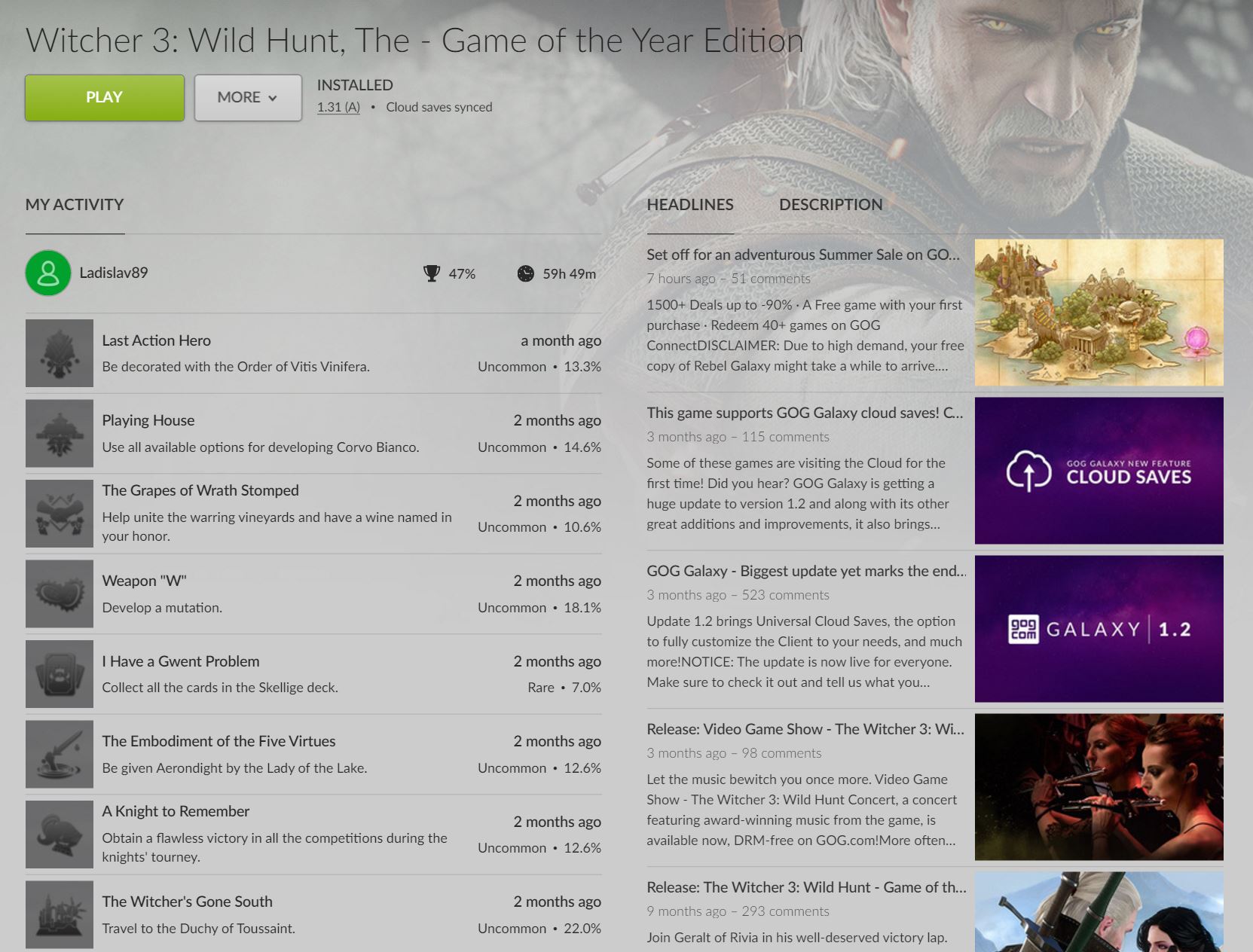Screen dimensions: 1253x952
Task: Click The Grapes of Wrath Stomped icon
Action: [60, 514]
